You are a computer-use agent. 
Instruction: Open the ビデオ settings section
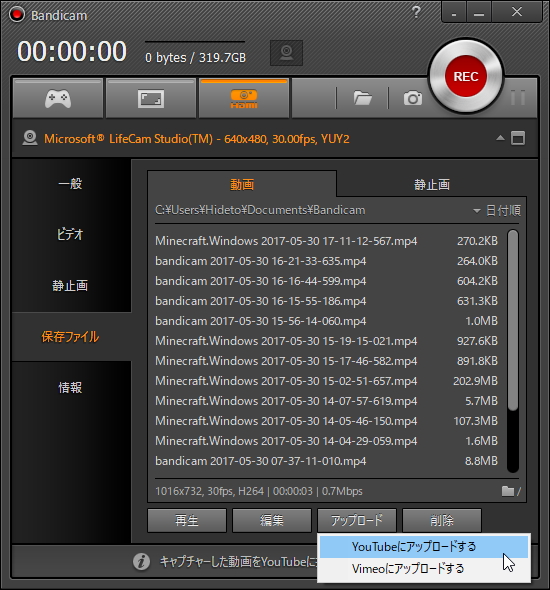coord(71,234)
